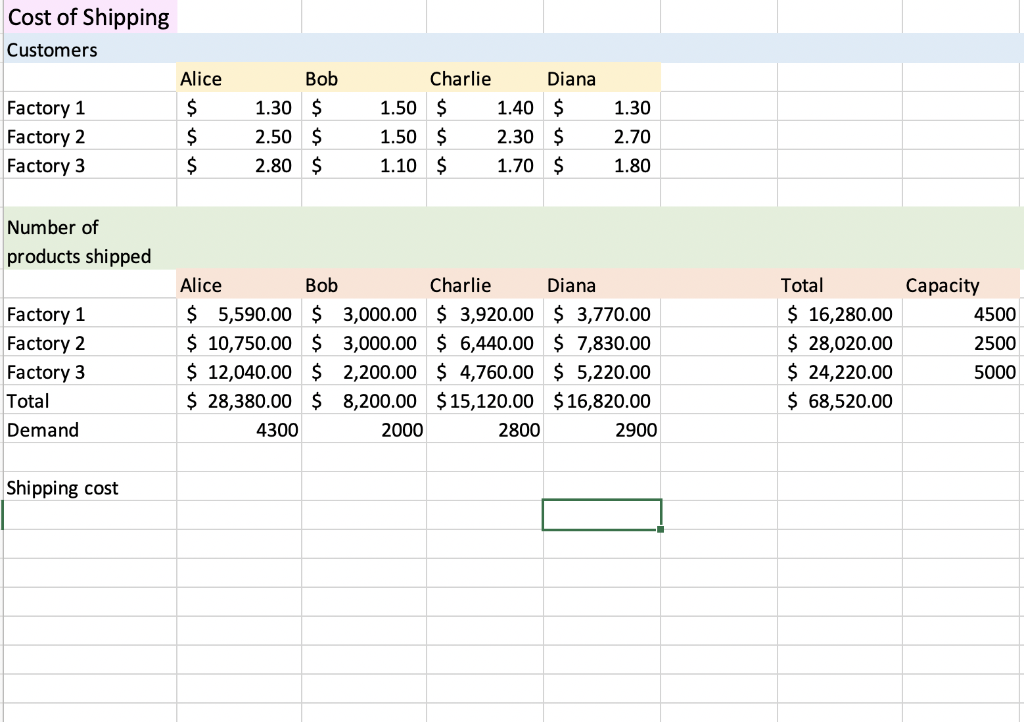
Task: Select Factory 2 Diana cost 2.70
Action: (x=602, y=135)
